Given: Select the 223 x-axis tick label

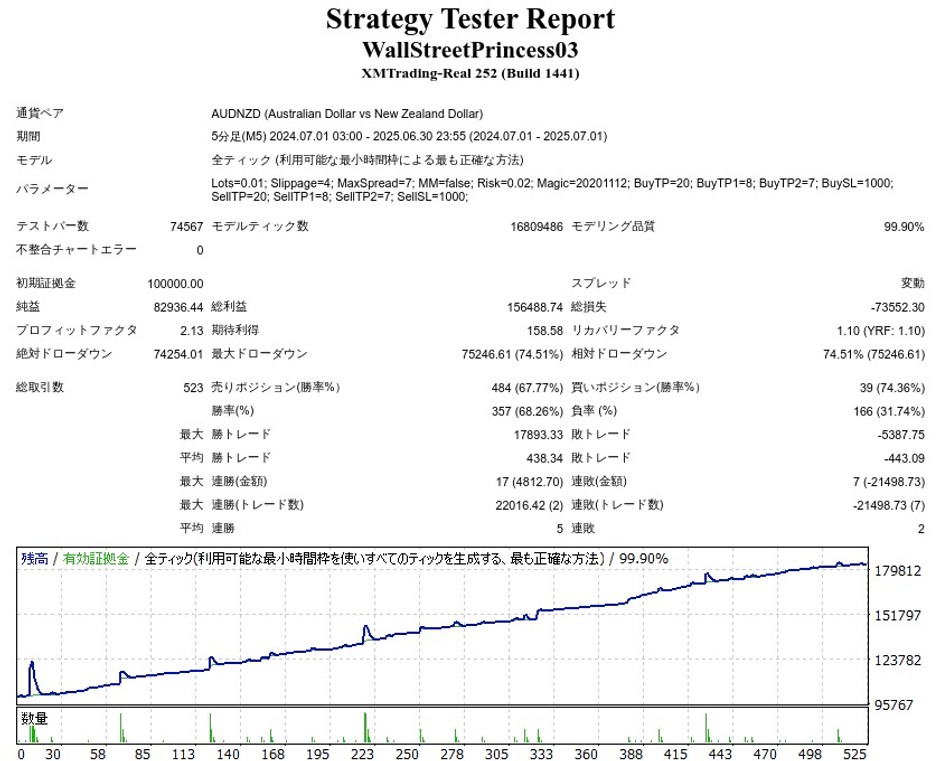Looking at the screenshot, I should point(362,754).
